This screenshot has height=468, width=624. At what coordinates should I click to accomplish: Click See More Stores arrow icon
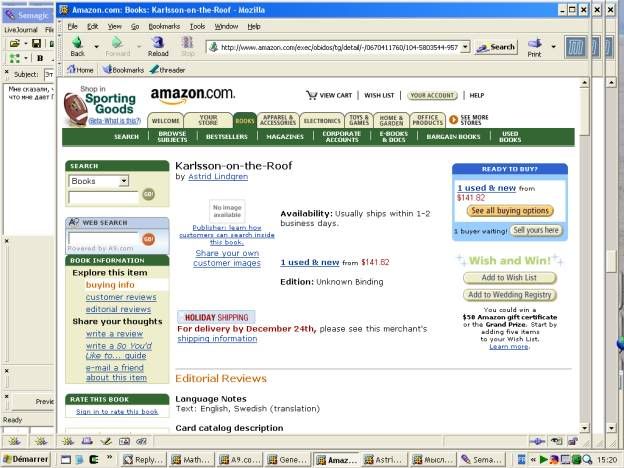(453, 120)
